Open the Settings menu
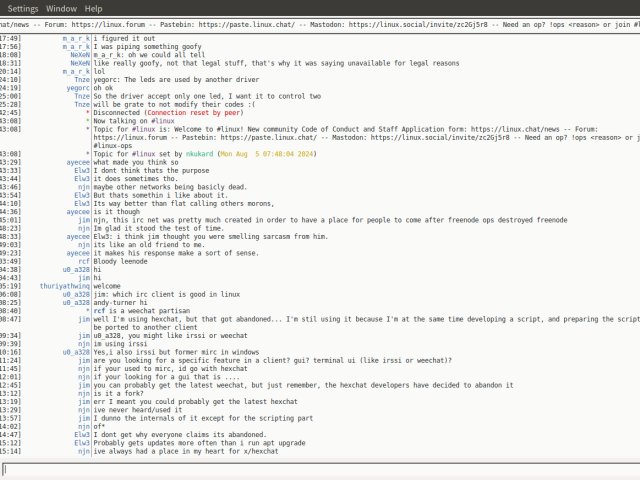Viewport: 640px width, 480px height. point(23,8)
